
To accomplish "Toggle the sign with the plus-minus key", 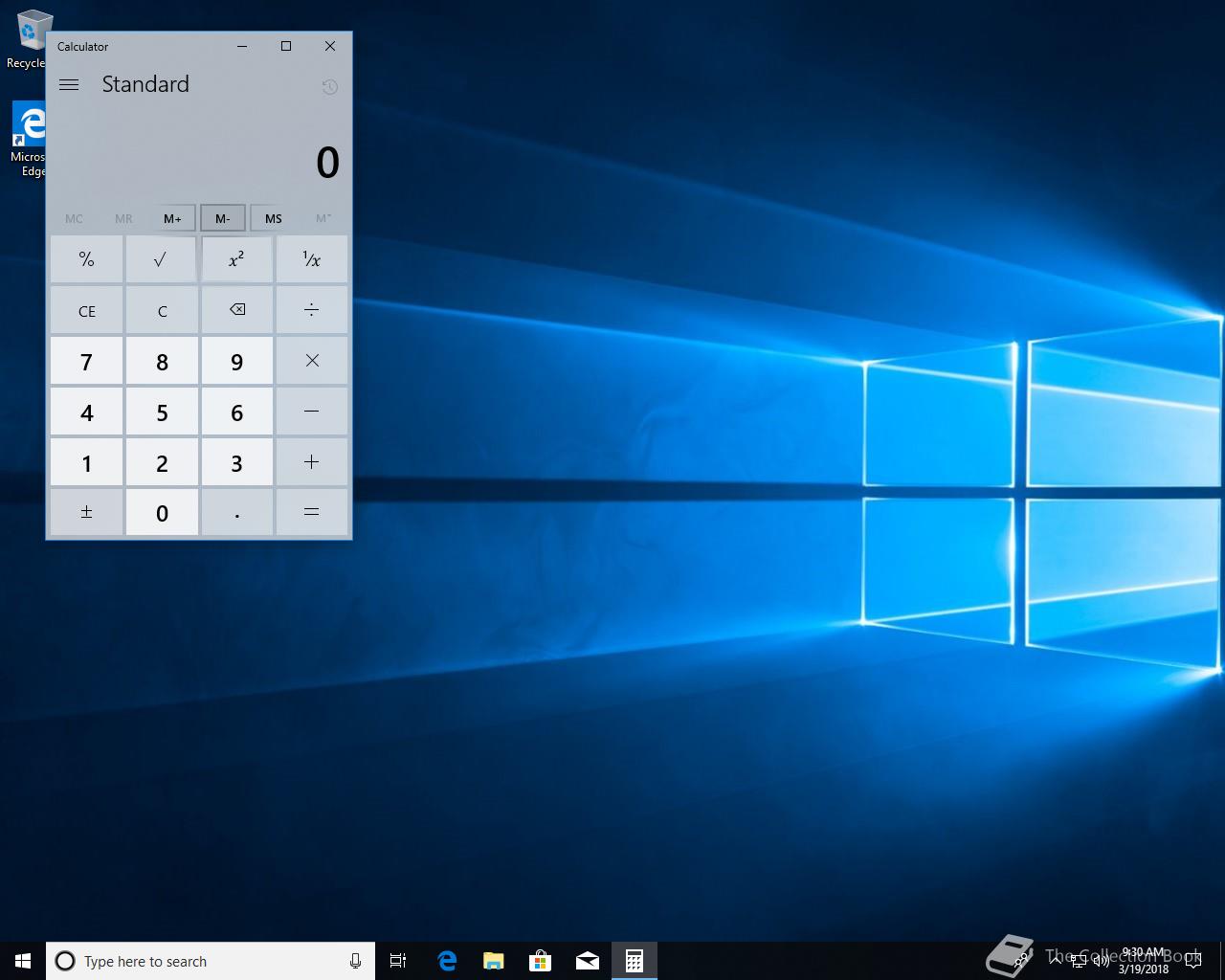I will click(86, 512).
